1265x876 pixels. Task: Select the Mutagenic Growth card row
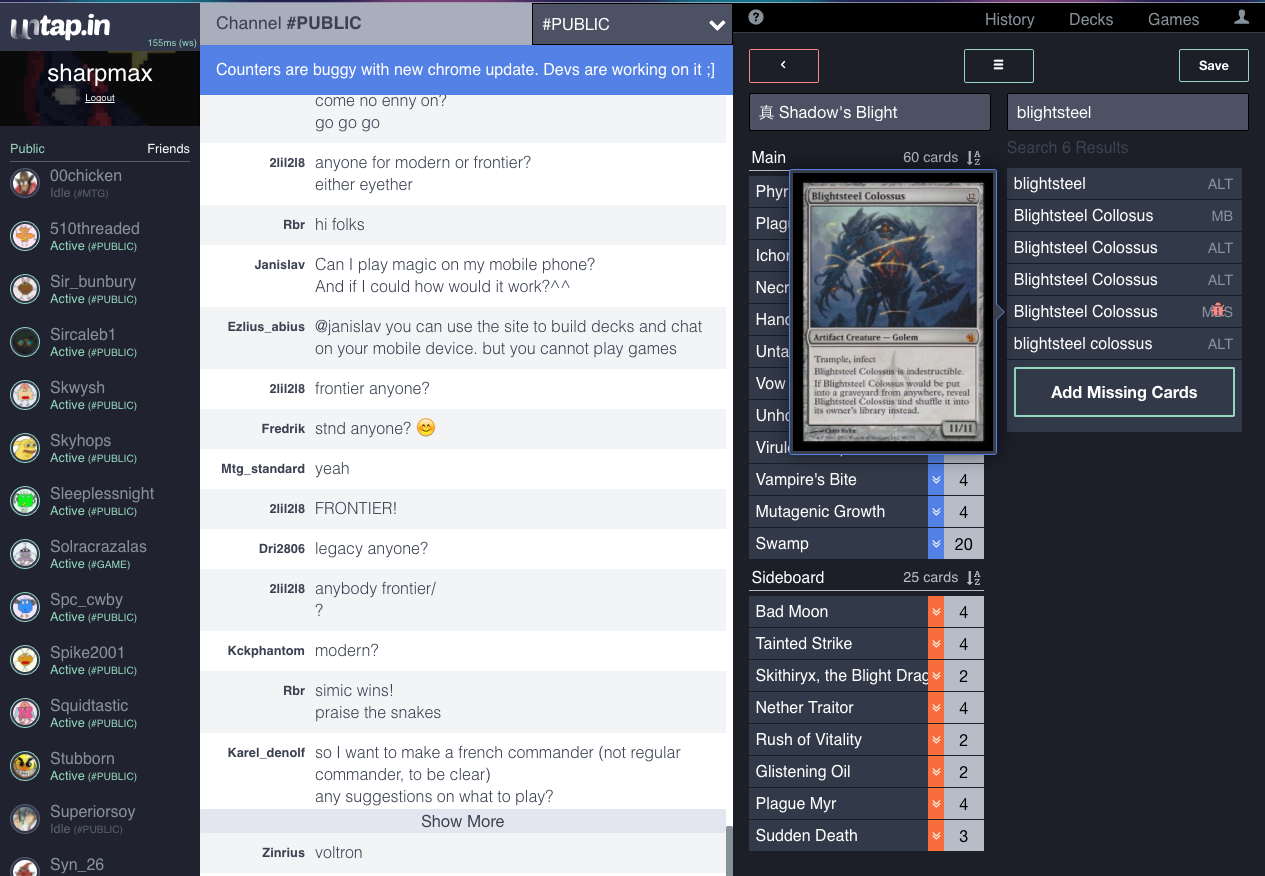tap(838, 512)
